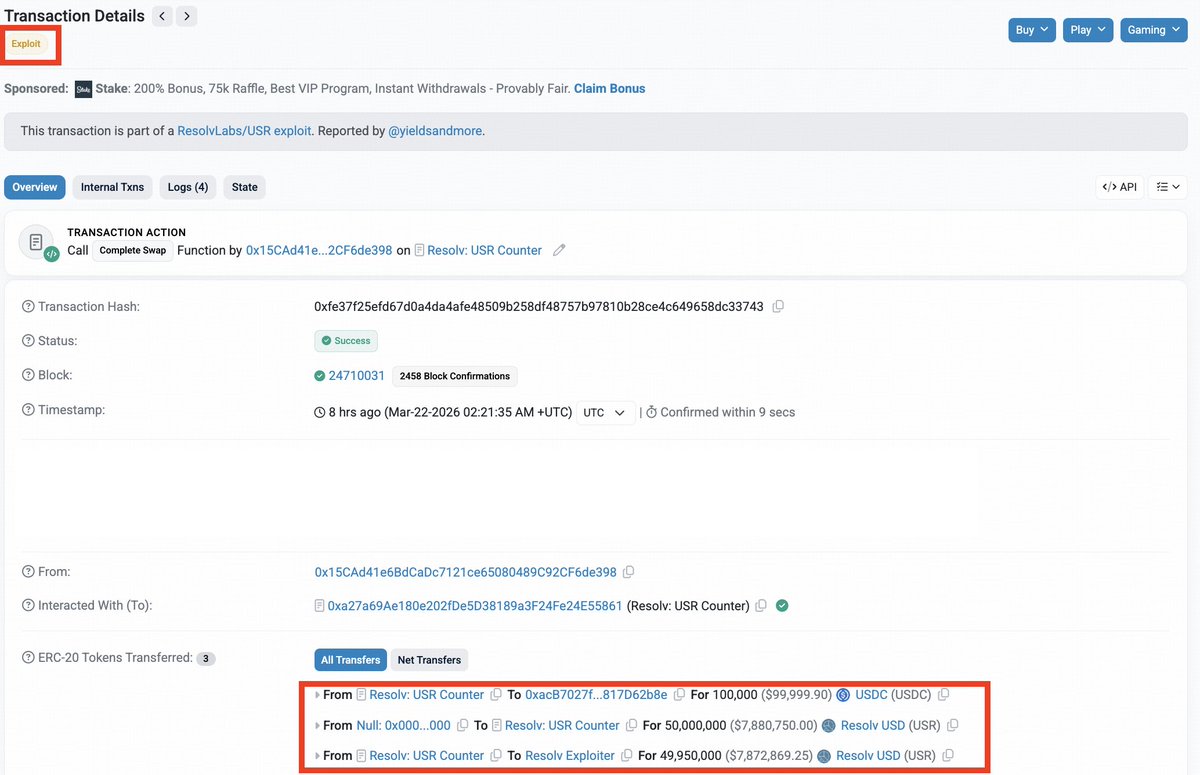Click the edit pencil beside Resolv: USR Counter
The height and width of the screenshot is (775, 1200).
559,250
